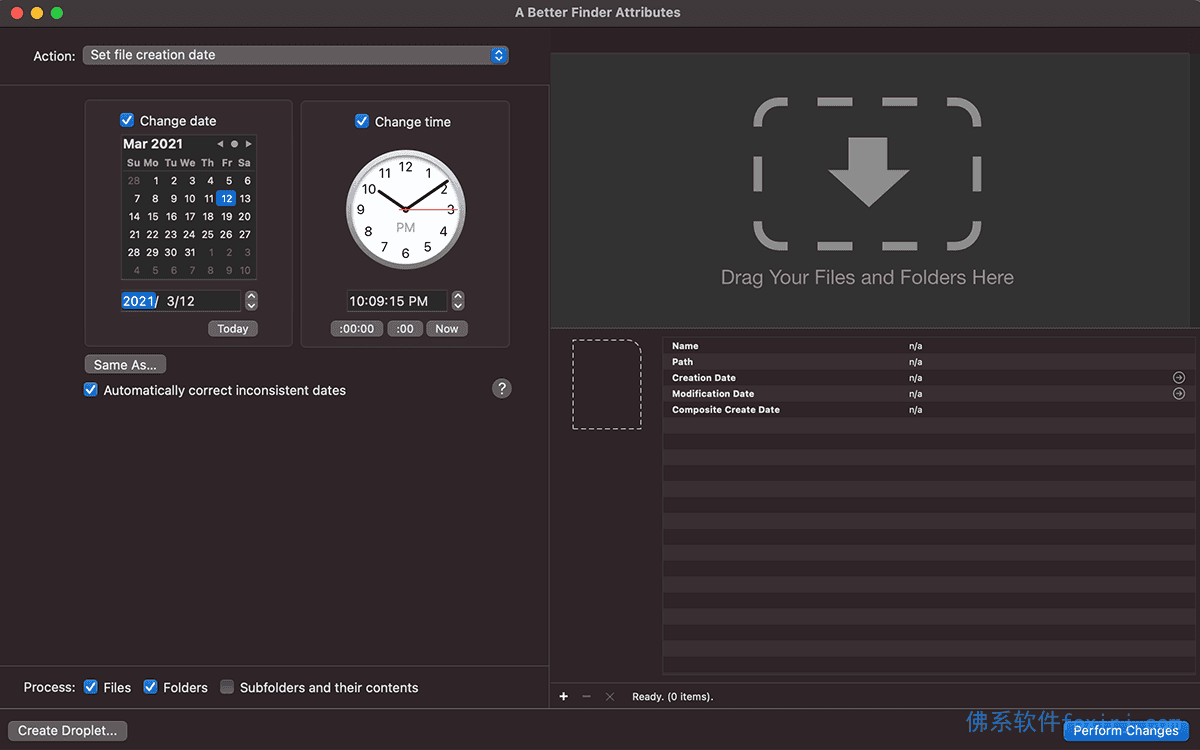
Task: Click the date field stepper arrows
Action: coord(251,300)
